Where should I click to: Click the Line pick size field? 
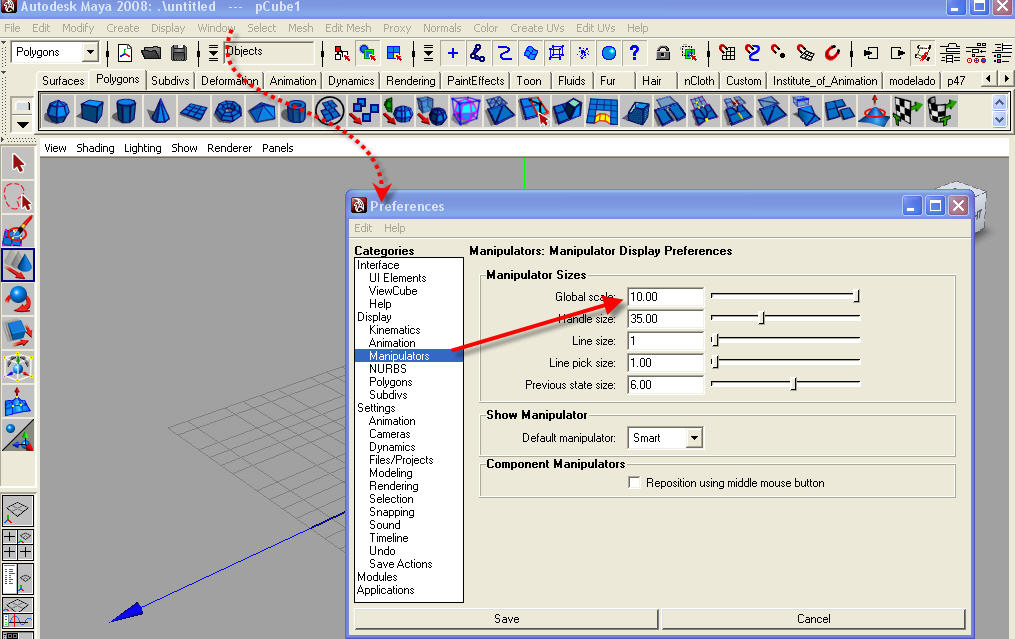point(665,363)
